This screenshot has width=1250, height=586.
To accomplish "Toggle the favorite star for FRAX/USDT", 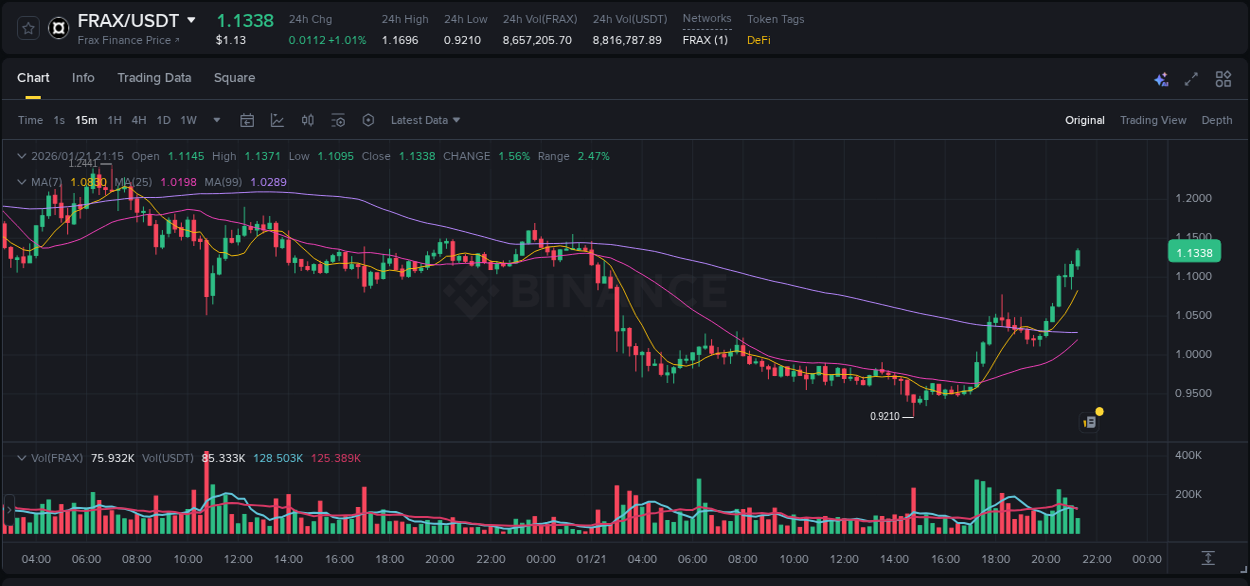I will [x=27, y=28].
